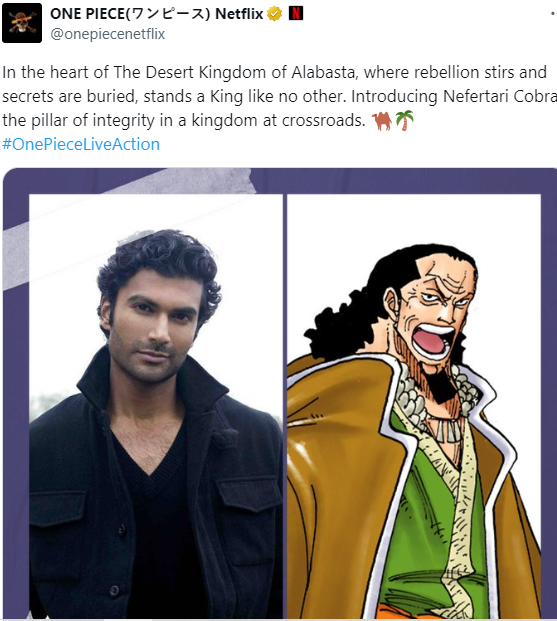The width and height of the screenshot is (557, 621).
Task: Click the phrase "King like no other"
Action: click(x=278, y=96)
